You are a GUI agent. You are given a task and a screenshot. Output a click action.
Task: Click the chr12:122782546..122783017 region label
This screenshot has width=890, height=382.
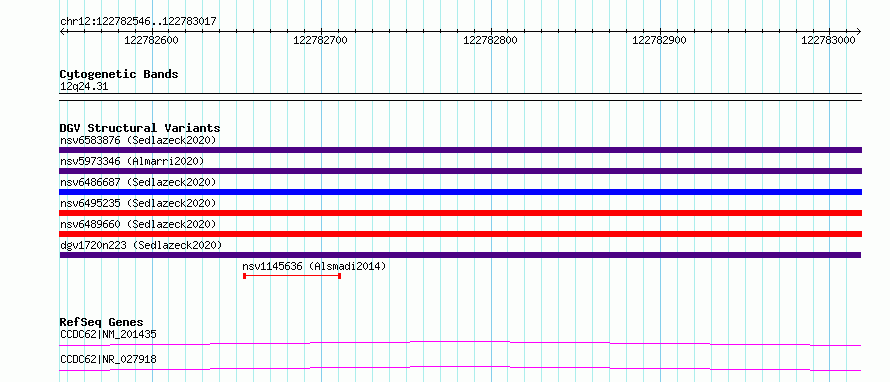138,21
